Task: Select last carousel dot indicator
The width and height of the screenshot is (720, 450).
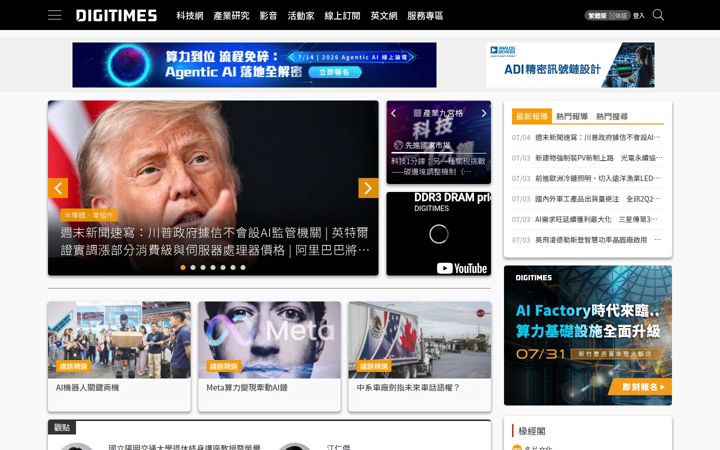Action: (243, 267)
